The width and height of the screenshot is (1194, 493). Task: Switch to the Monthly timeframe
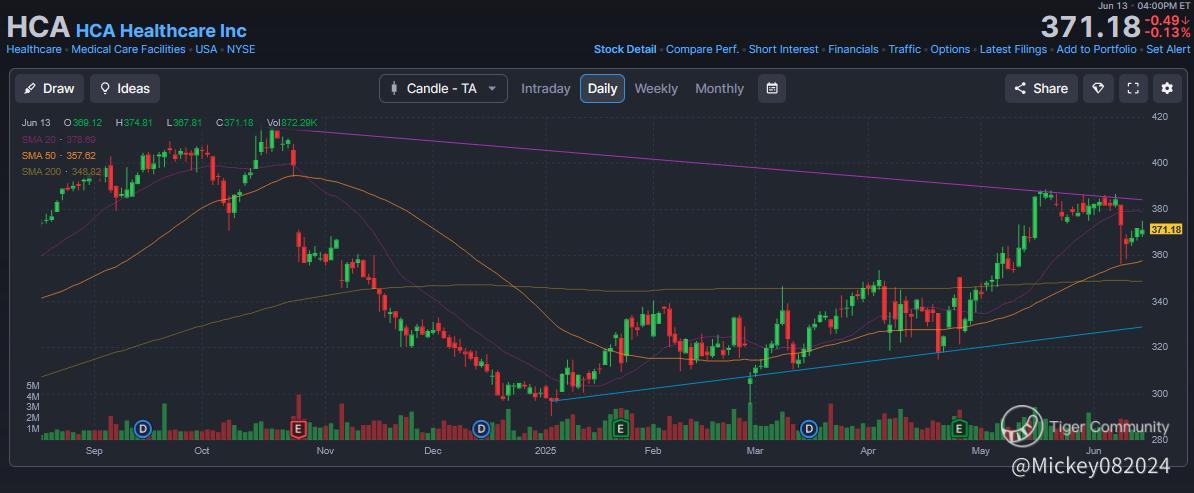pos(719,88)
